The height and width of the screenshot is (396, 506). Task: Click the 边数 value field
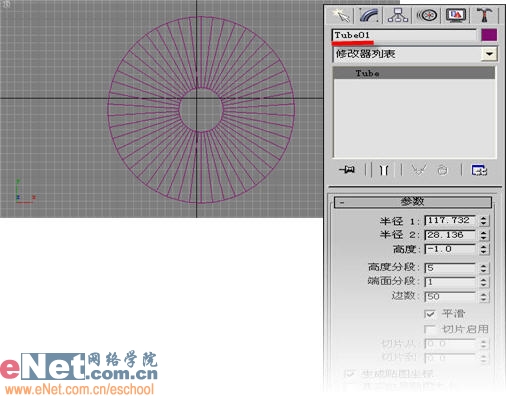click(x=450, y=296)
